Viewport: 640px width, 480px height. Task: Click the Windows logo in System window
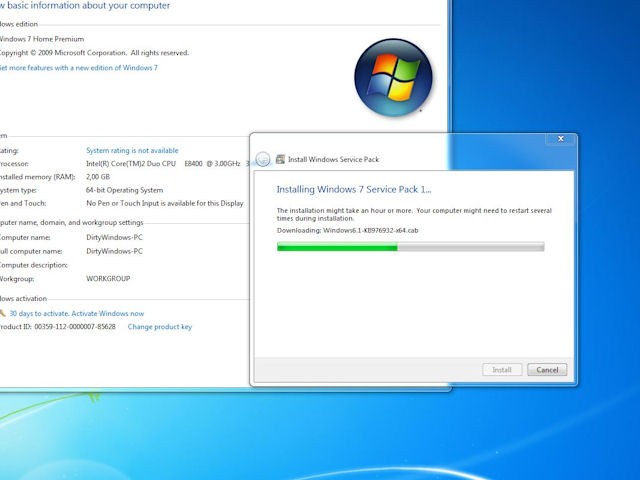click(393, 78)
